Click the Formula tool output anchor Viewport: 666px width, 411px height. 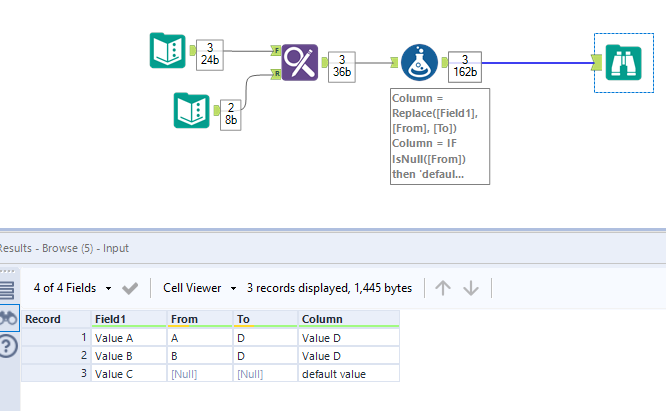[444, 62]
